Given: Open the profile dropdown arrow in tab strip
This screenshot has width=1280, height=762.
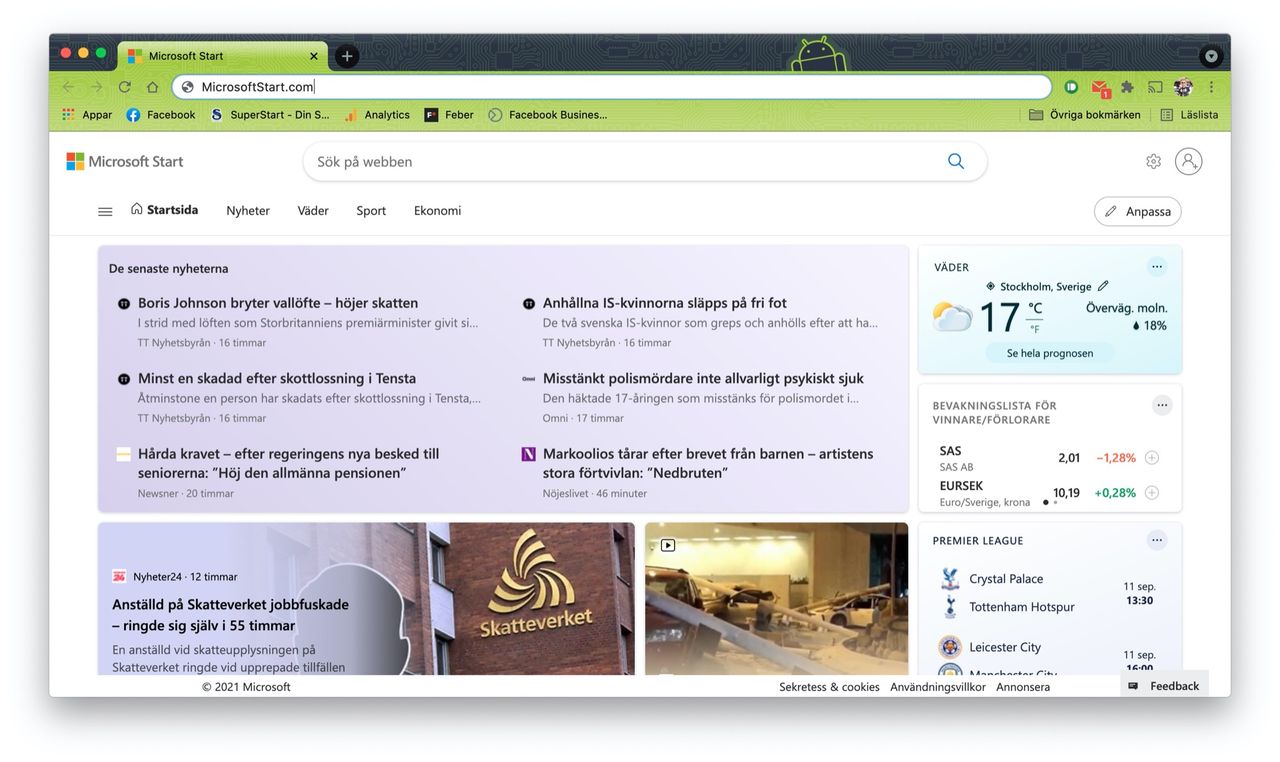Looking at the screenshot, I should point(1211,56).
